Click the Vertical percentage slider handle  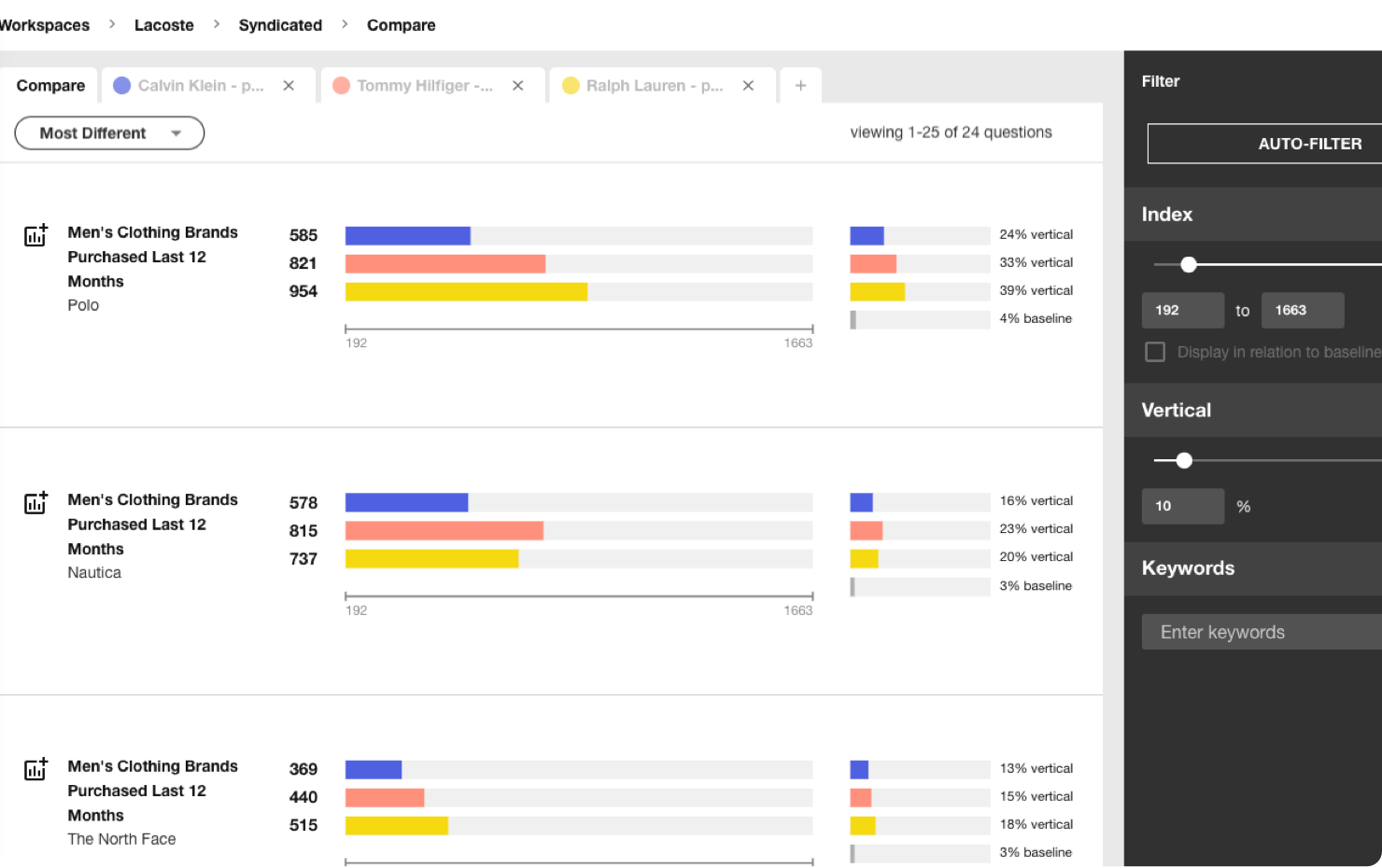[1184, 460]
